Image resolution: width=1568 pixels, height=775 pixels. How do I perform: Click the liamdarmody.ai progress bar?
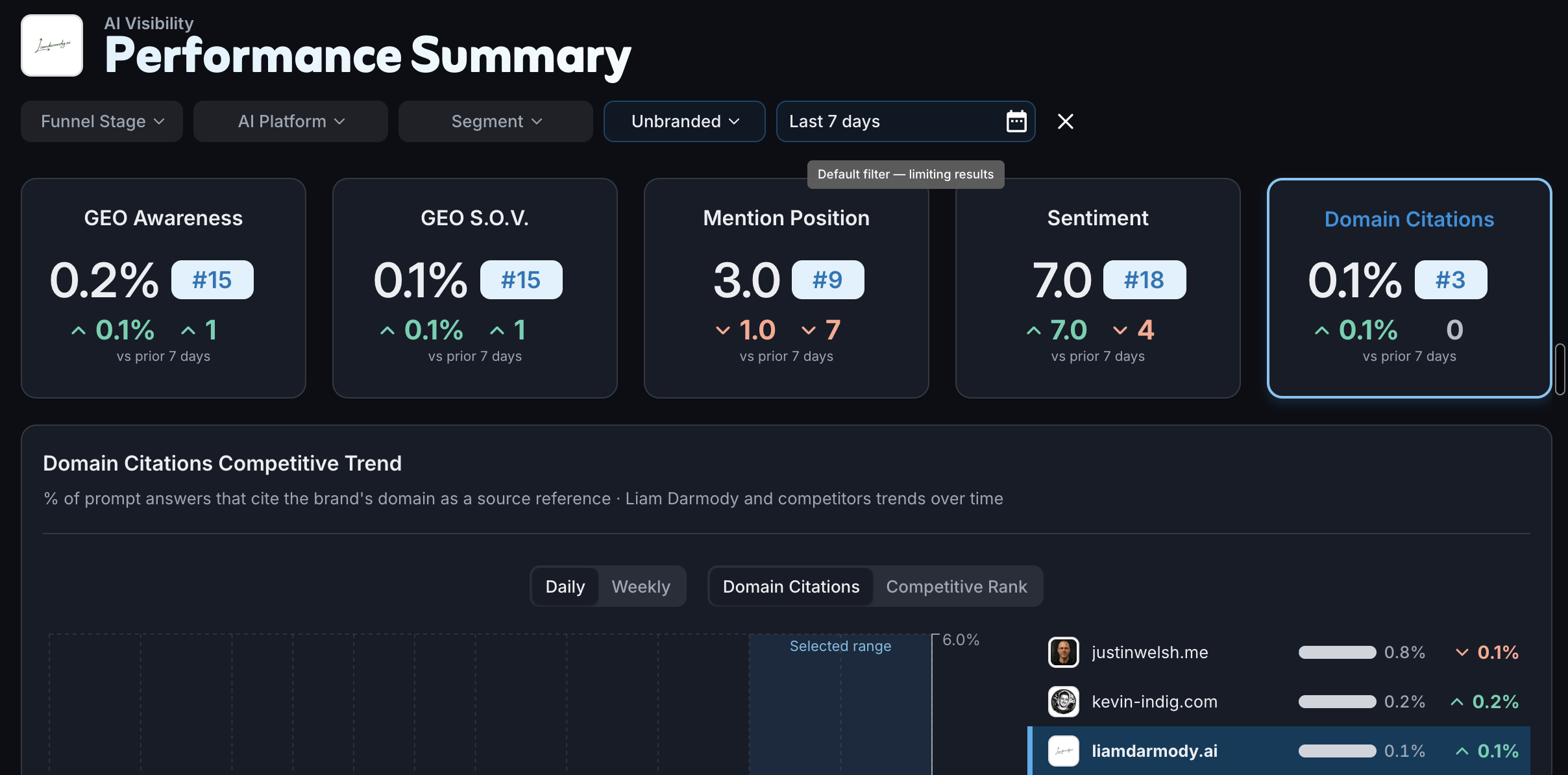coord(1338,751)
